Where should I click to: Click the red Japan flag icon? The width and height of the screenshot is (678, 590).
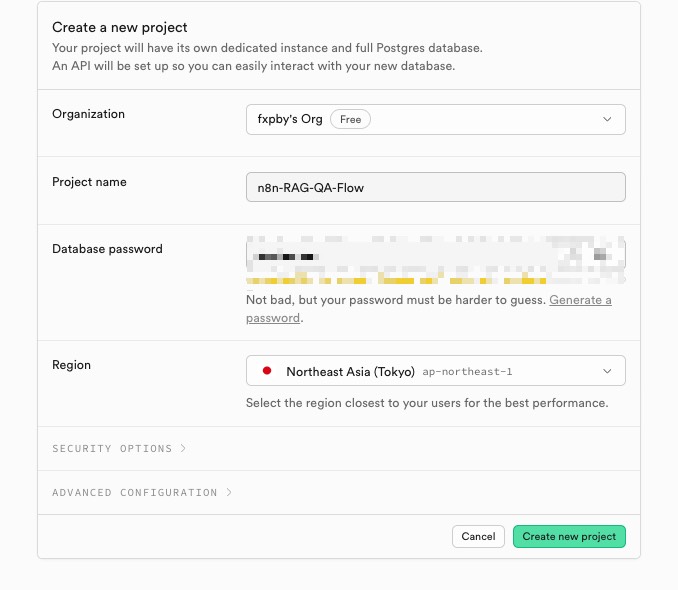[x=267, y=371]
